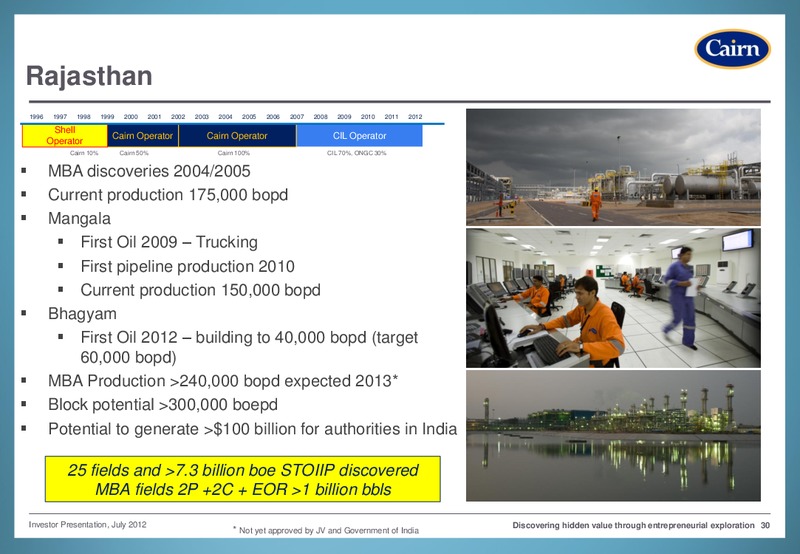Click the 2009 year label

click(x=344, y=117)
